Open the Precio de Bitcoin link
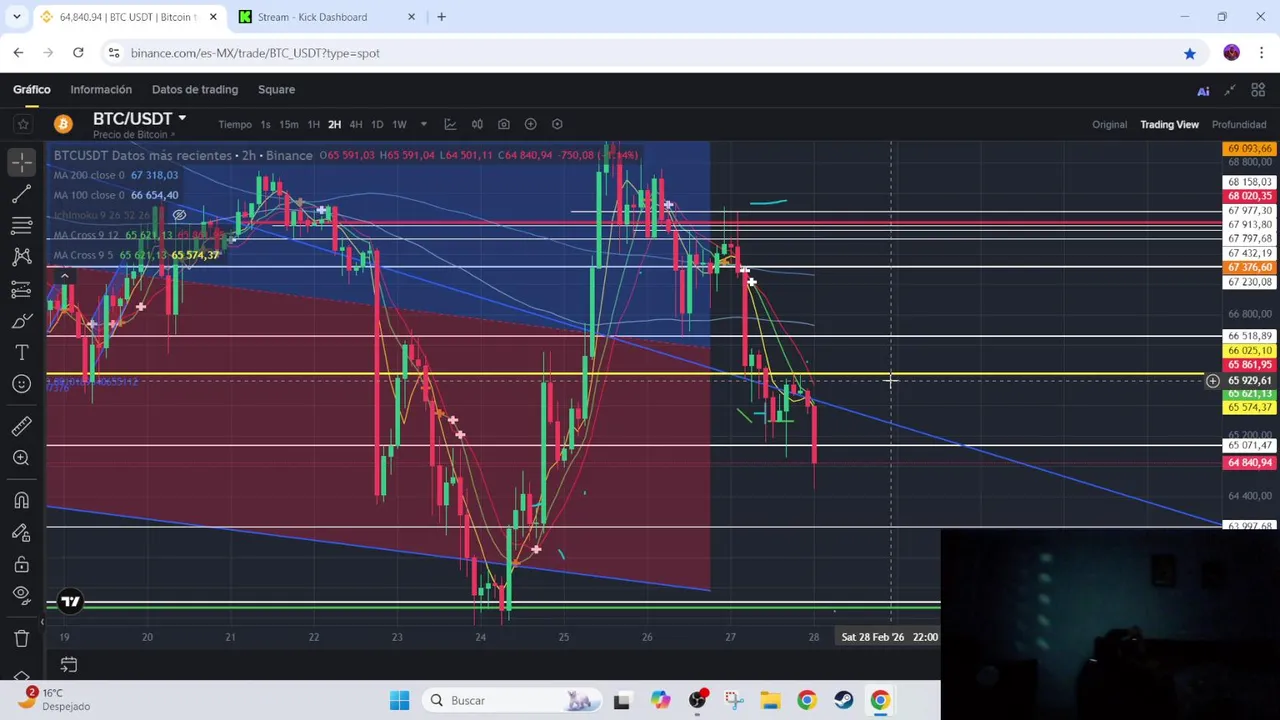The width and height of the screenshot is (1280, 720). (134, 135)
